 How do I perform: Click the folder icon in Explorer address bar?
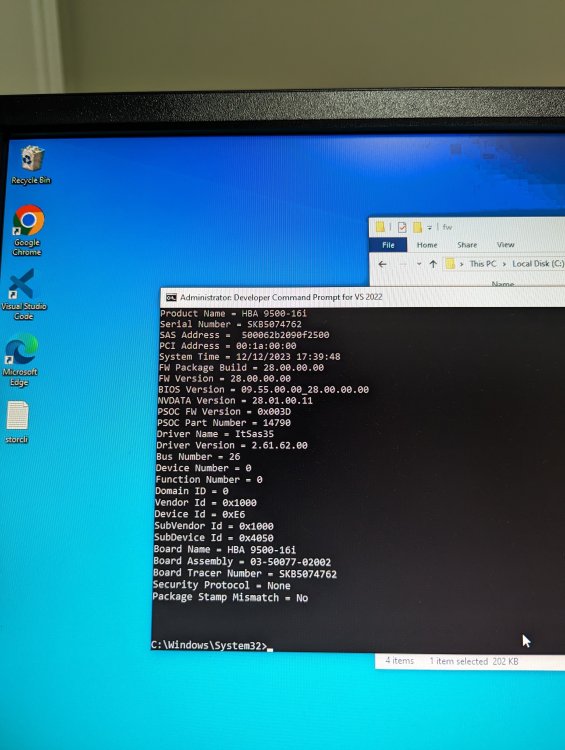coord(450,264)
